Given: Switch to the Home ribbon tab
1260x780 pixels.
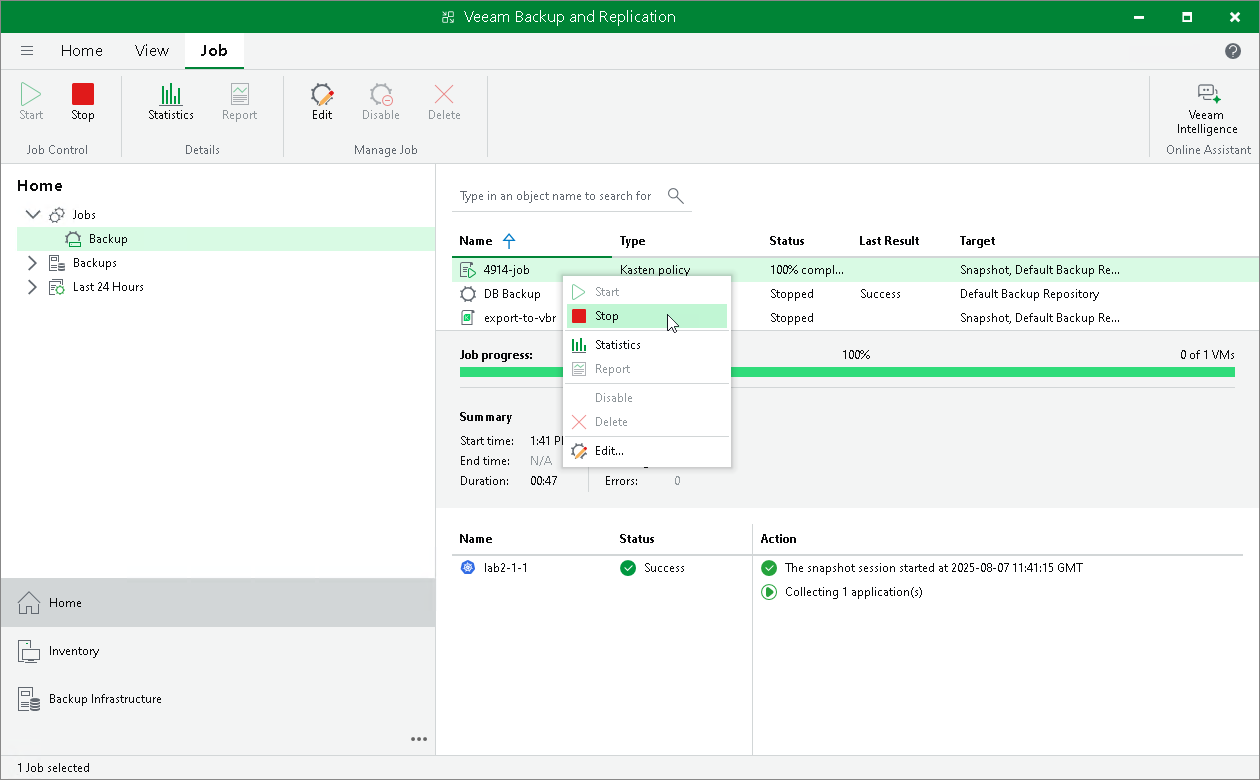Looking at the screenshot, I should [81, 51].
